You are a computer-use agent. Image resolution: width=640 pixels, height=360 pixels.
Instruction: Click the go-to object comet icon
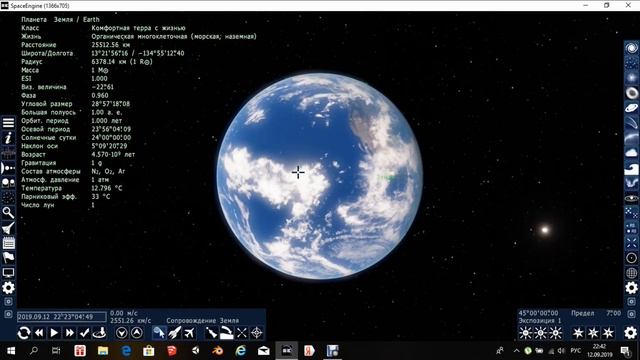tap(211, 333)
